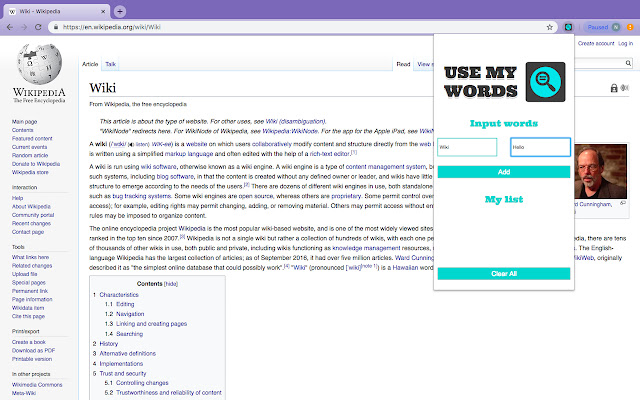Bookmark the page with the star icon
This screenshot has width=640, height=400.
pyautogui.click(x=549, y=27)
